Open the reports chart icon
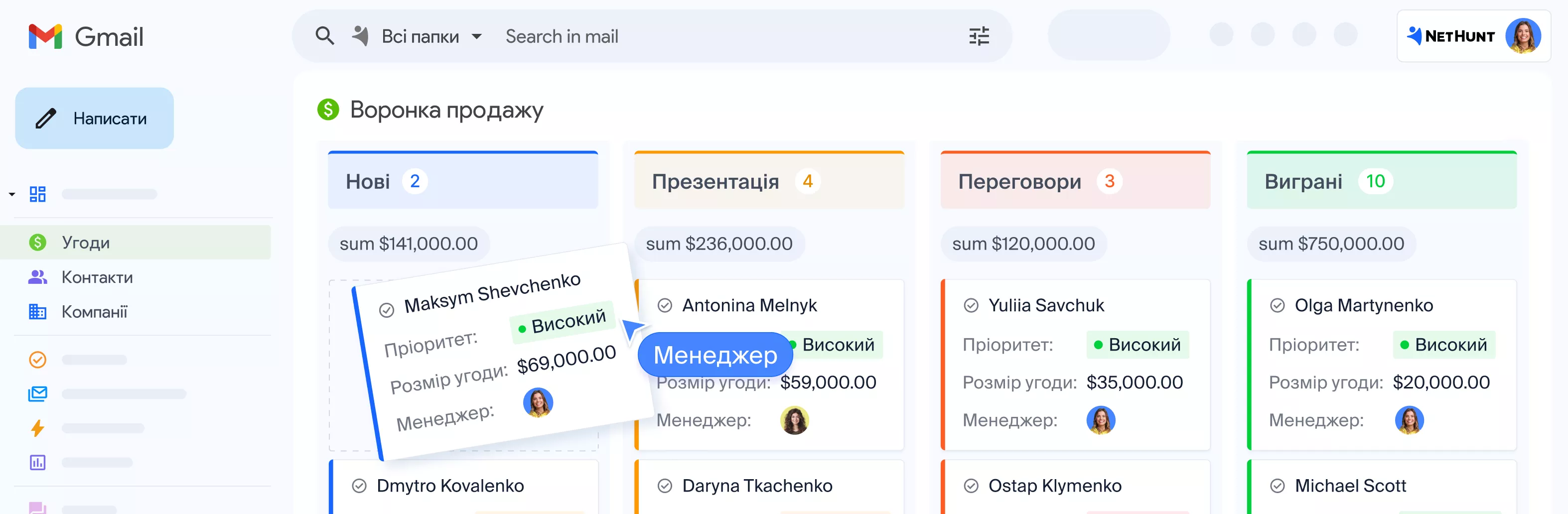1568x514 pixels. 38,462
